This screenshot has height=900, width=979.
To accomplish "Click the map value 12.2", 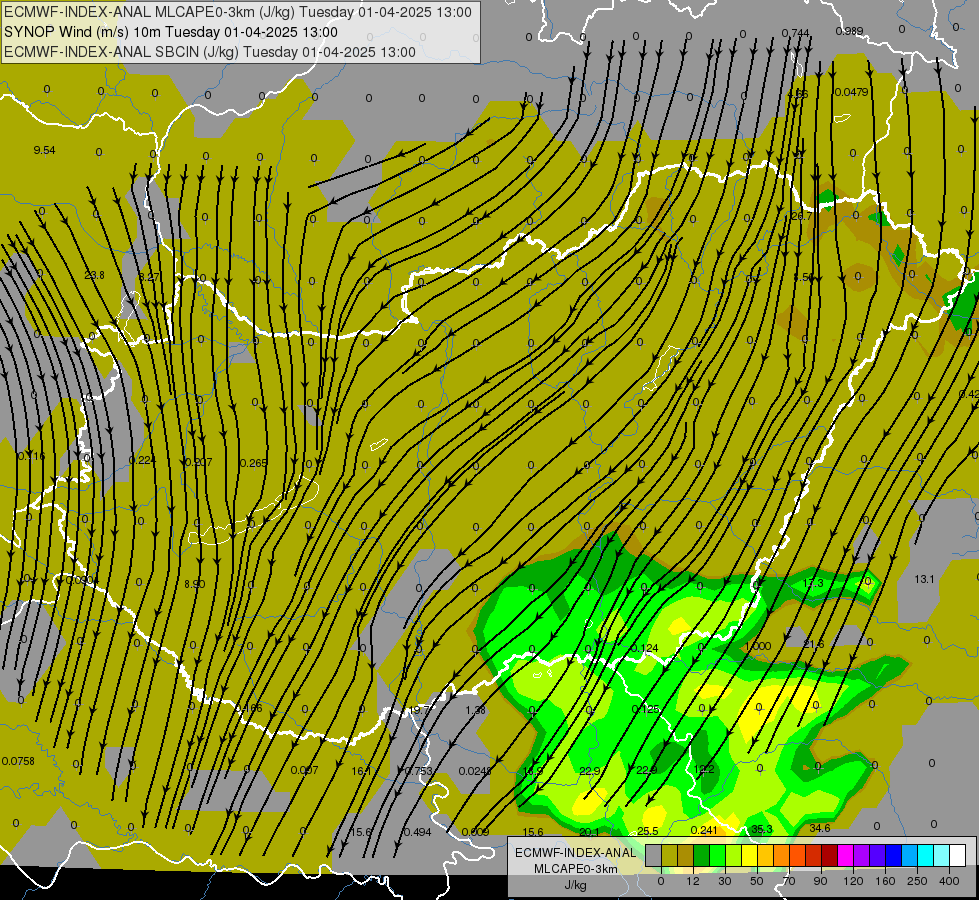I will pyautogui.click(x=704, y=769).
